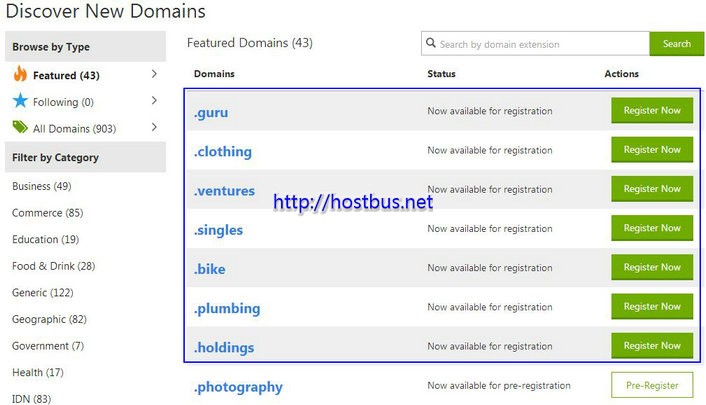Screen dimensions: 706x405
Task: Click the All Domains tag icon
Action: (20, 127)
